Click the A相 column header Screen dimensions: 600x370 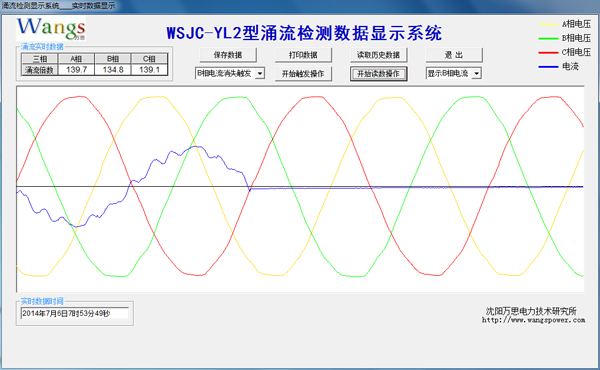pos(76,59)
